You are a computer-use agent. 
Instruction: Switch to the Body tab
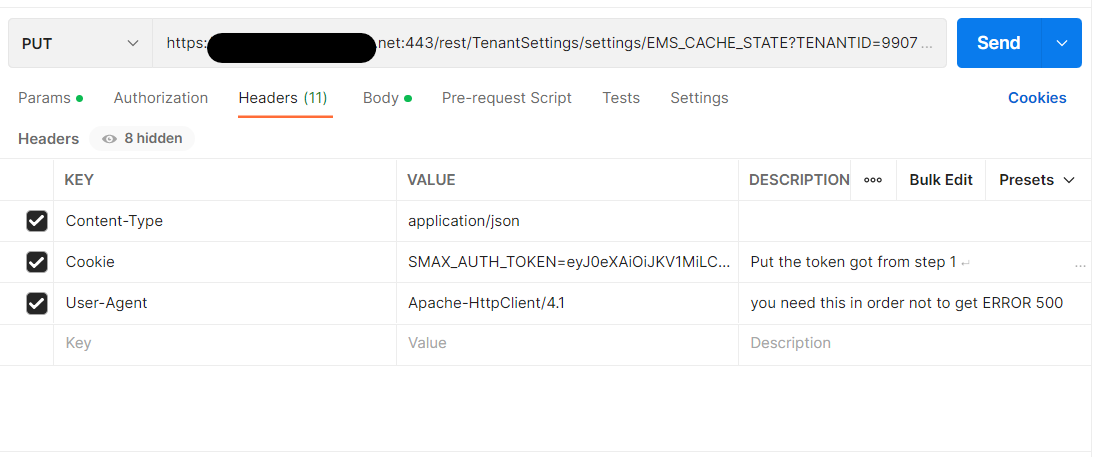tap(381, 98)
